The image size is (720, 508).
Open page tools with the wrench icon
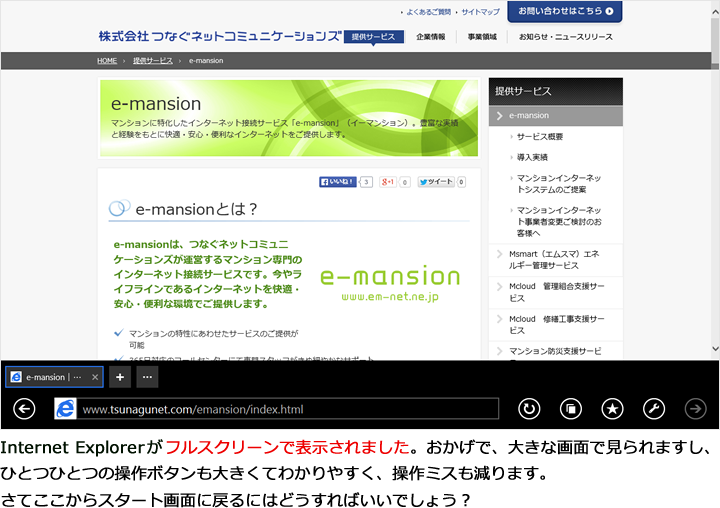click(x=654, y=409)
